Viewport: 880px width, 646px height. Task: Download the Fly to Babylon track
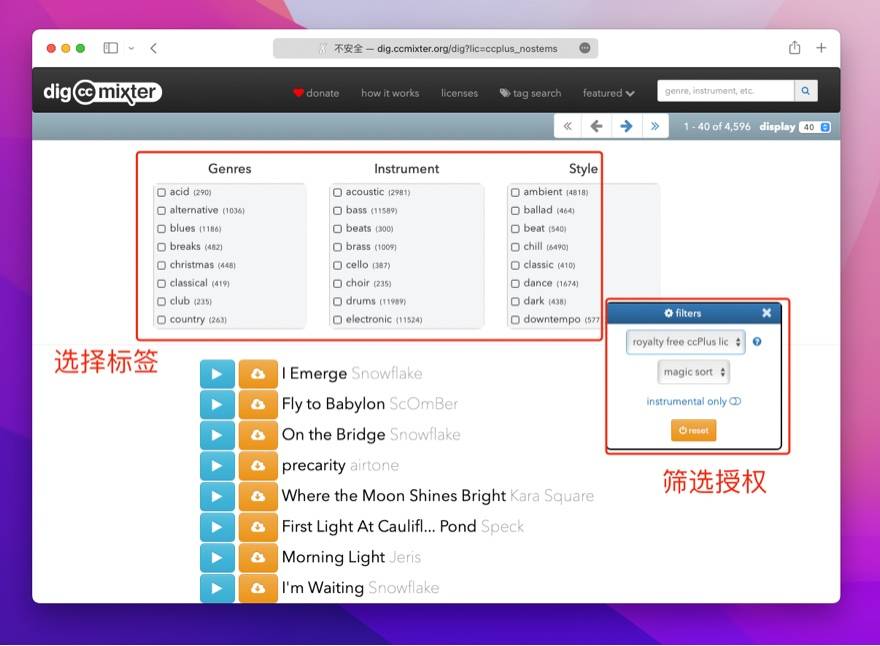coord(257,404)
